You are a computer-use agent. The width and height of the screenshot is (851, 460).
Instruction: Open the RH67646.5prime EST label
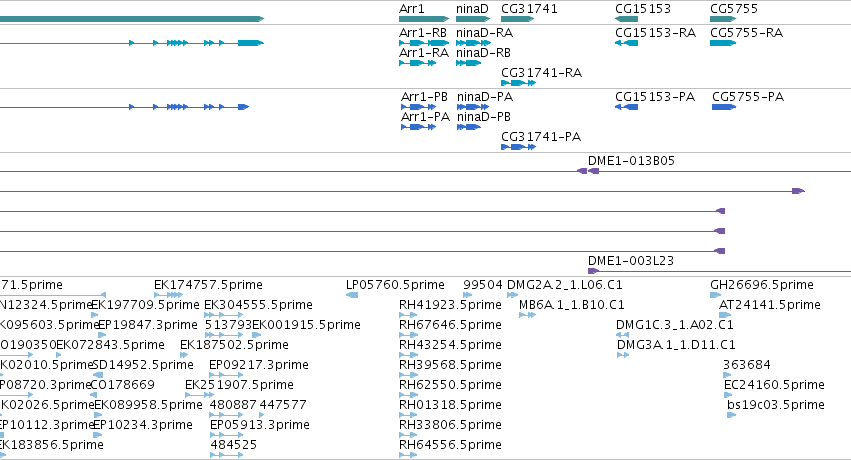450,325
